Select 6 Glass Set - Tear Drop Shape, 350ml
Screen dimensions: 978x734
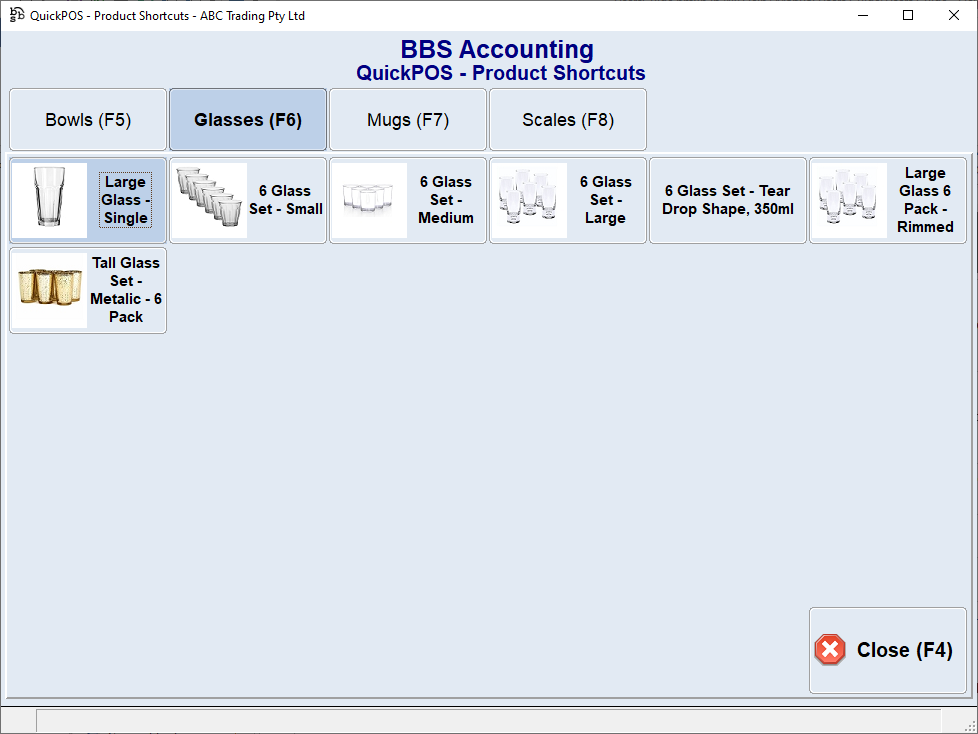pos(727,199)
